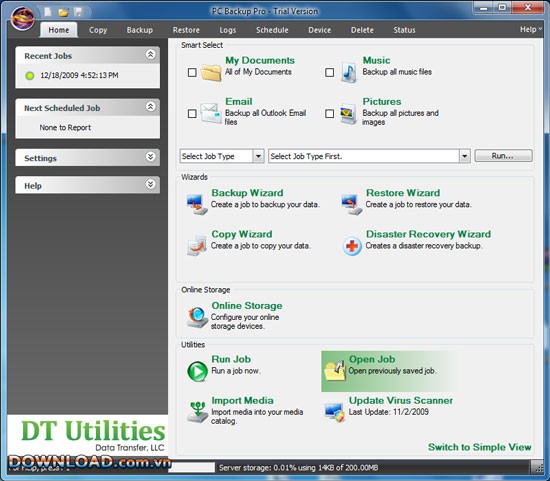550x481 pixels.
Task: Click the Copy Wizard documents icon
Action: point(196,245)
